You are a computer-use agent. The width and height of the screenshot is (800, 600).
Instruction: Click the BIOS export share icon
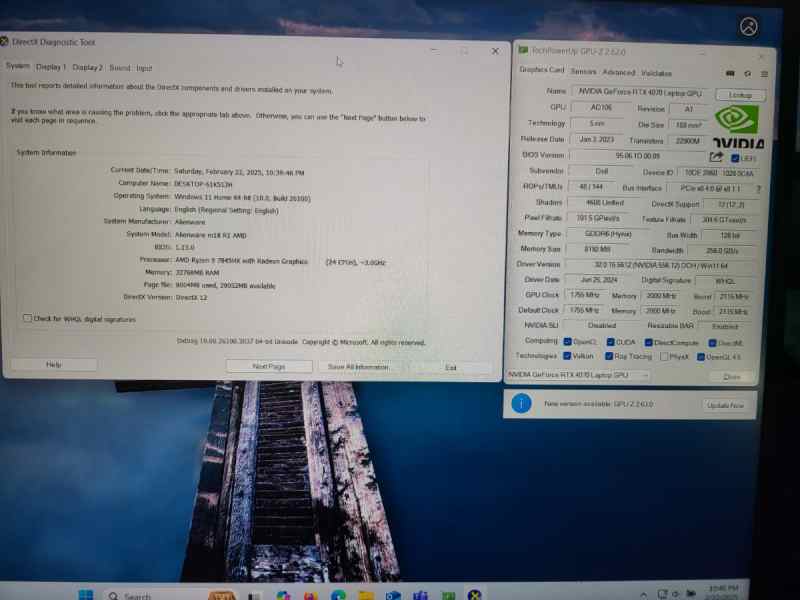(716, 157)
